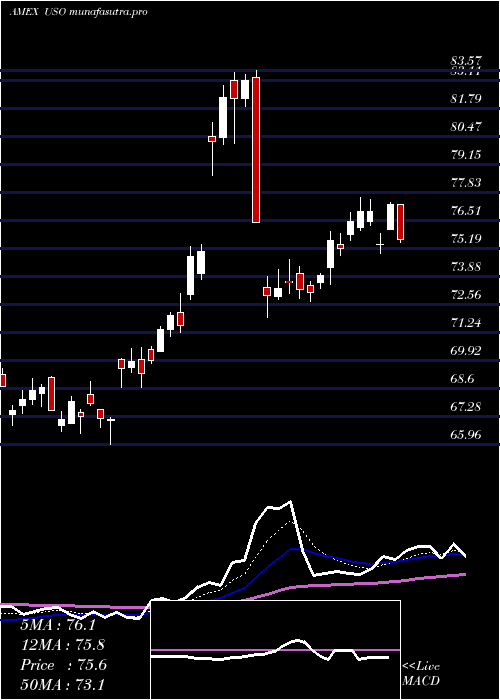The image size is (500, 700).
Task: Click the 12MA : 75.8 legend text
Action: pyautogui.click(x=62, y=645)
